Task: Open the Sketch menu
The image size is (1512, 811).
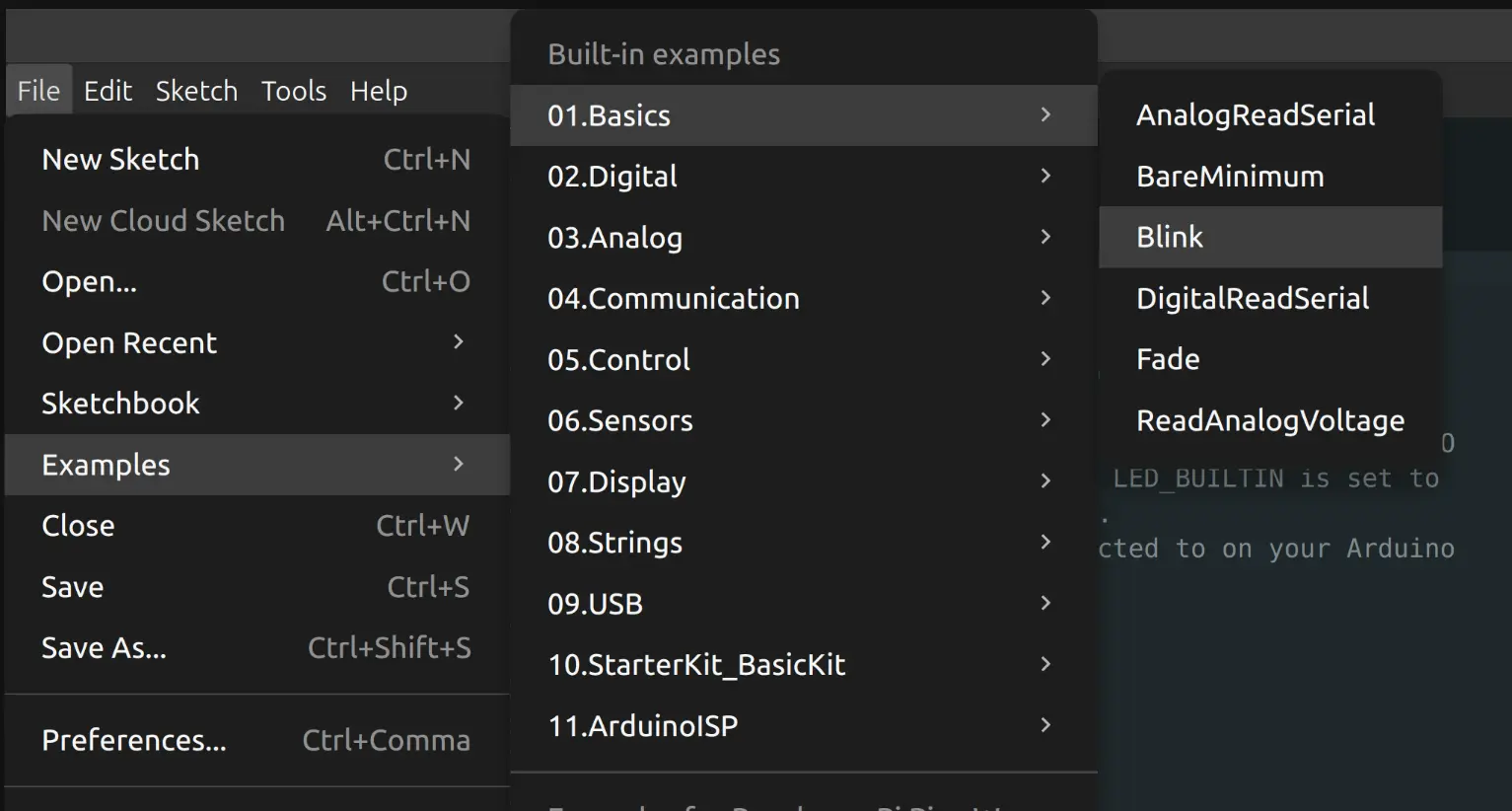Action: click(x=196, y=90)
